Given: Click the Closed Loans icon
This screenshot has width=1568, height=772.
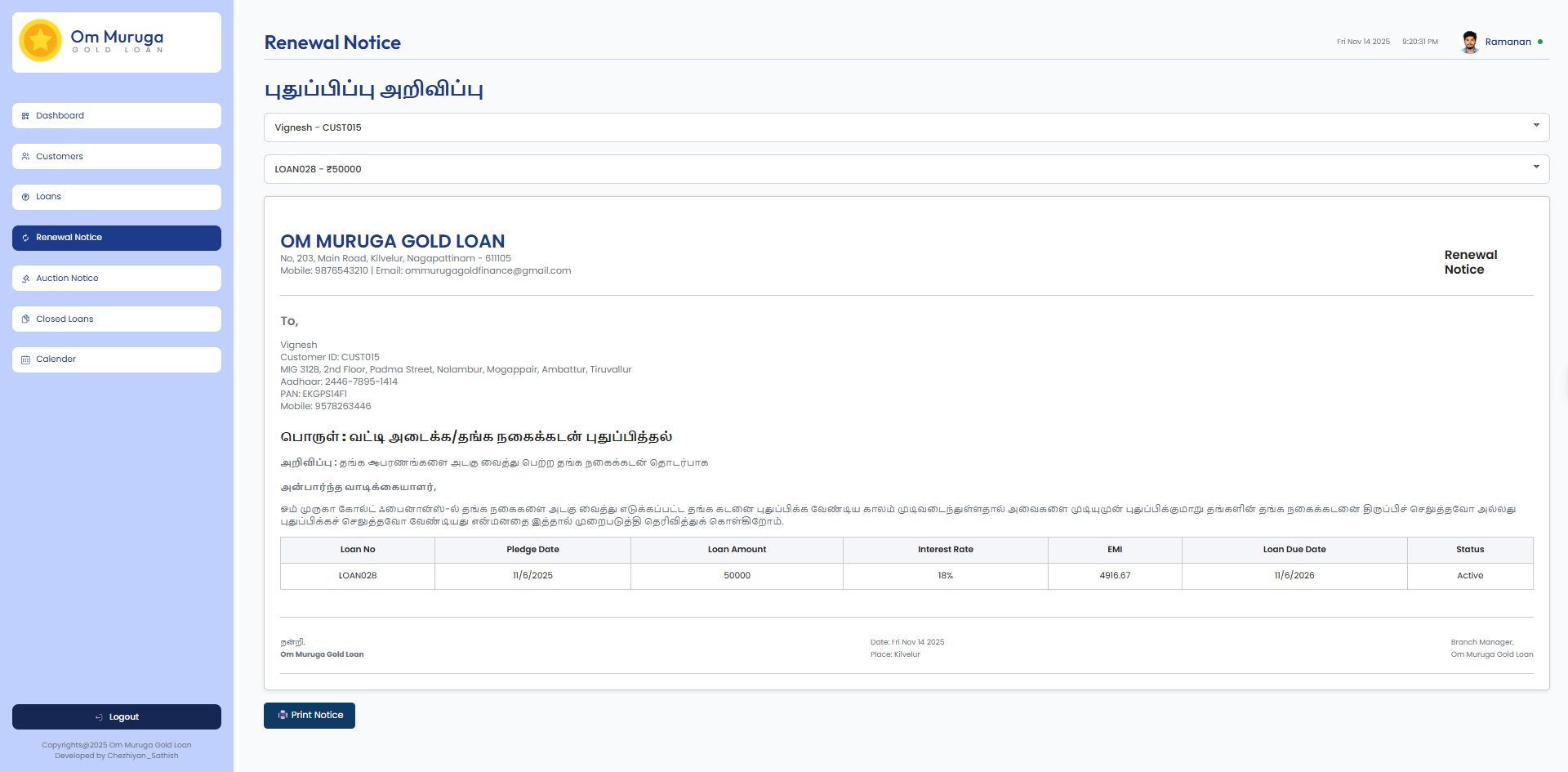Looking at the screenshot, I should pos(25,319).
